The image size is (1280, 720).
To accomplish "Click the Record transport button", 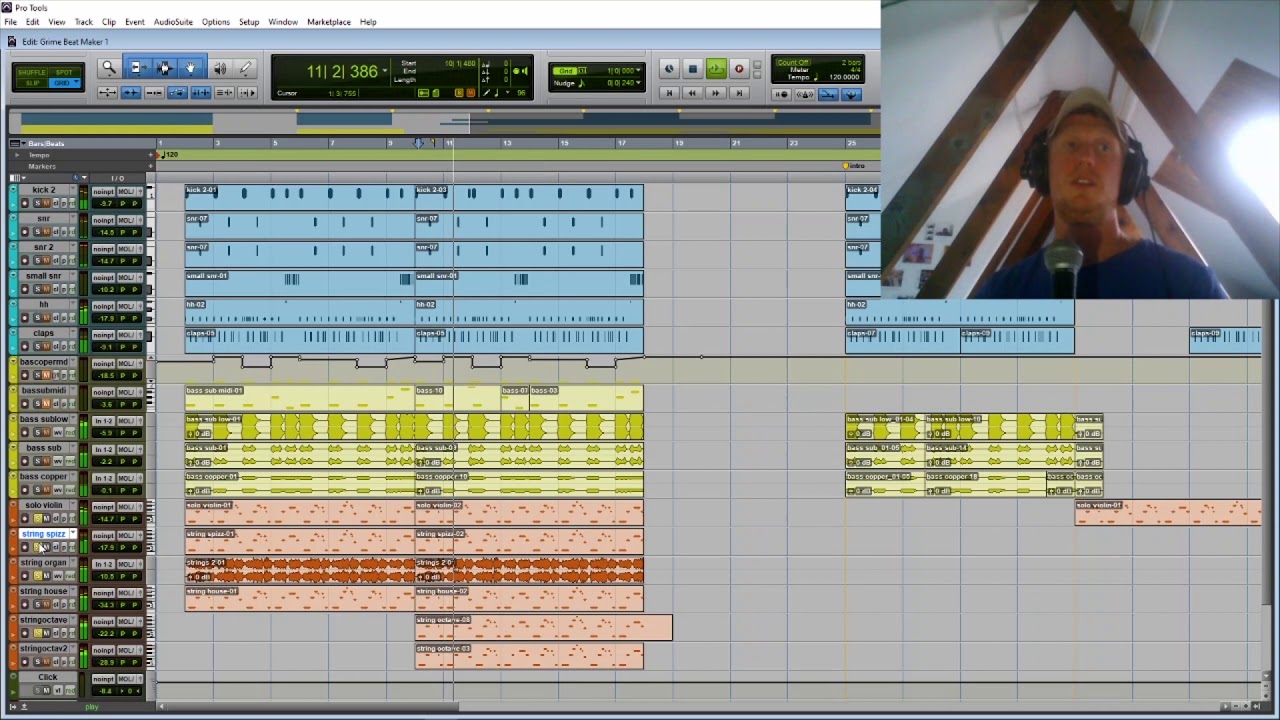I will (739, 69).
